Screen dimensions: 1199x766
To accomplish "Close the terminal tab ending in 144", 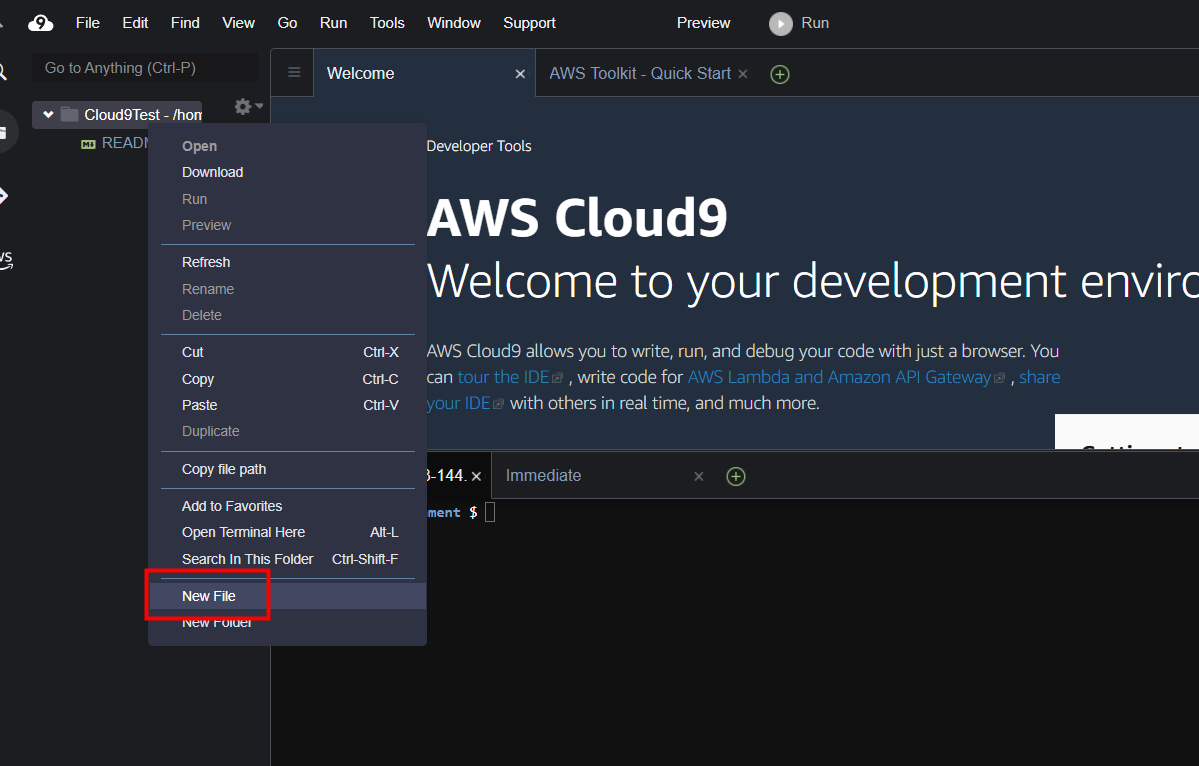I will (x=476, y=476).
